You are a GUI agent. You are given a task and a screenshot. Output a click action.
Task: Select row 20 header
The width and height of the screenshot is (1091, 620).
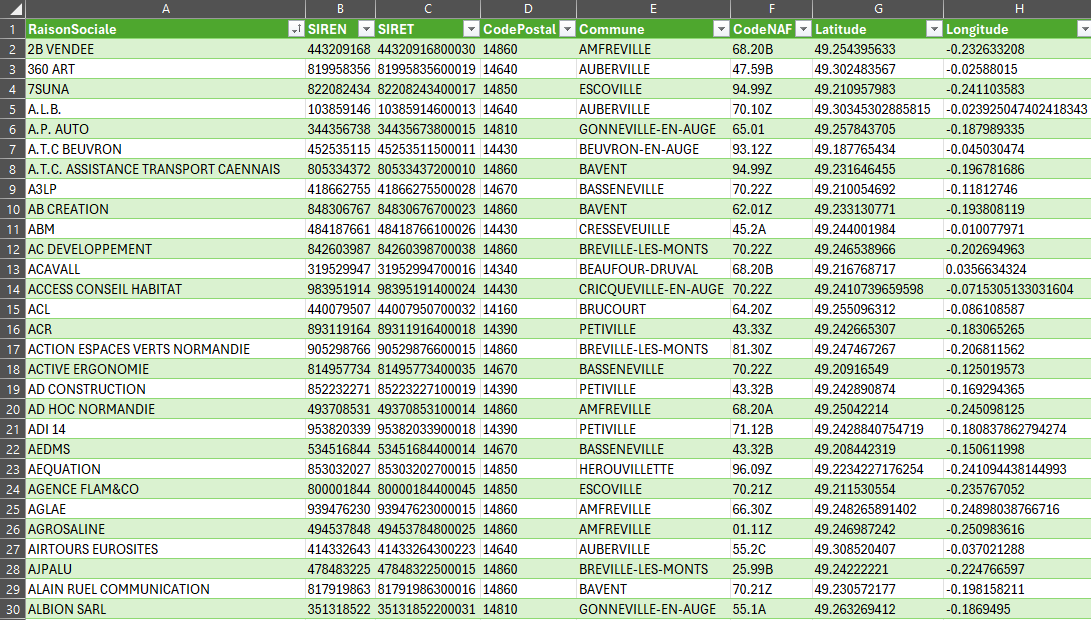(x=13, y=409)
